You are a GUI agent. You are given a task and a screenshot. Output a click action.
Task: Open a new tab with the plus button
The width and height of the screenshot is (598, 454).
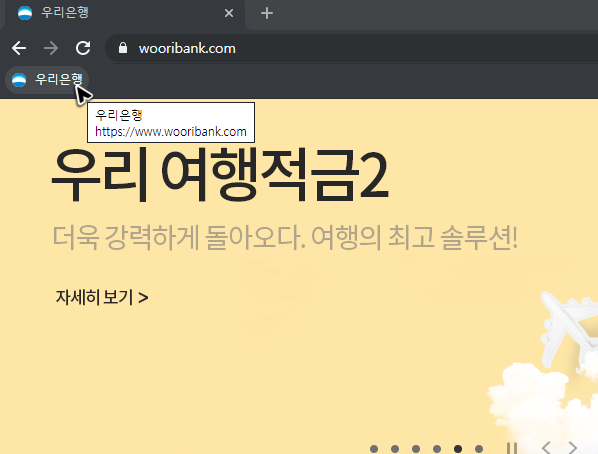point(267,13)
